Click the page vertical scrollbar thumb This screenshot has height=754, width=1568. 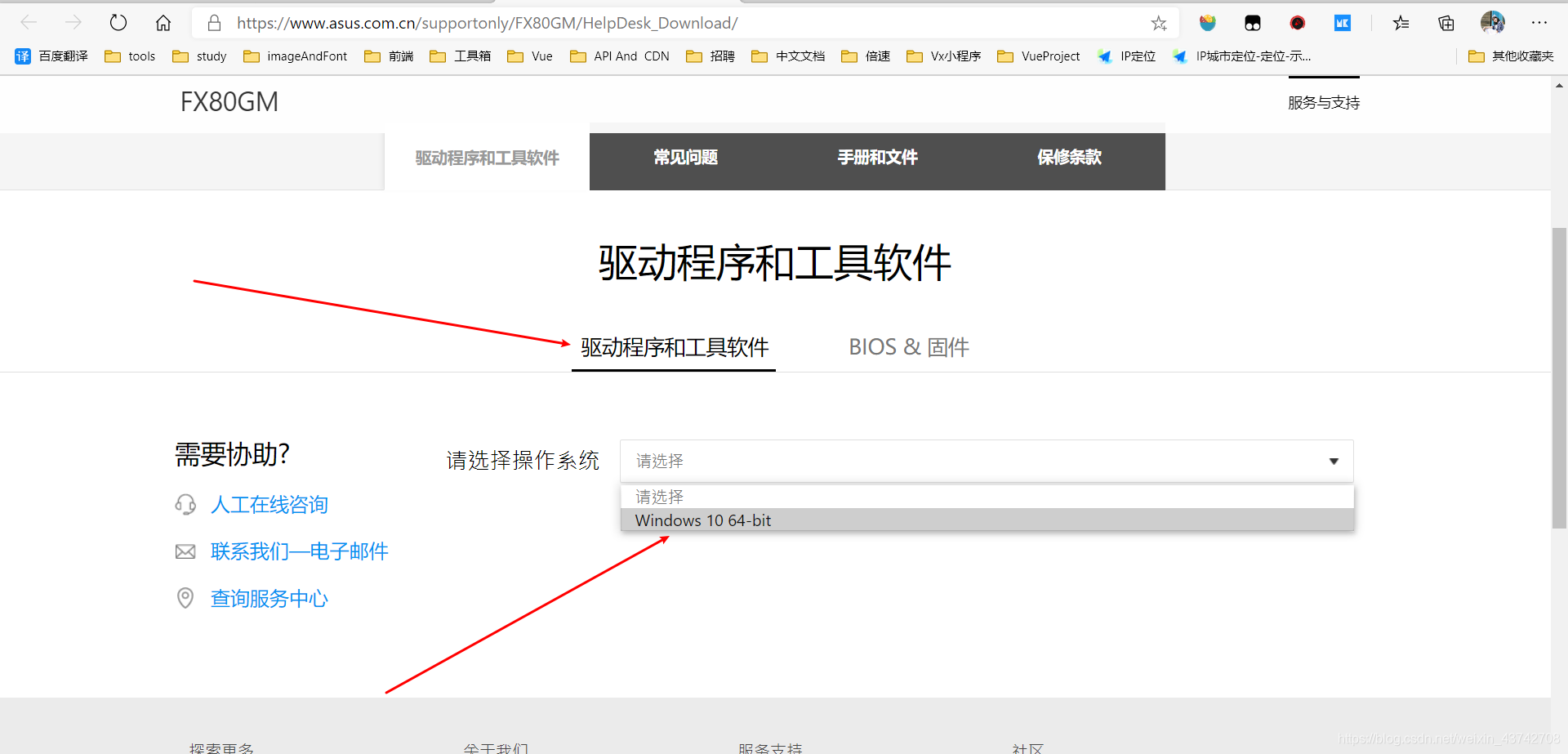click(1559, 378)
